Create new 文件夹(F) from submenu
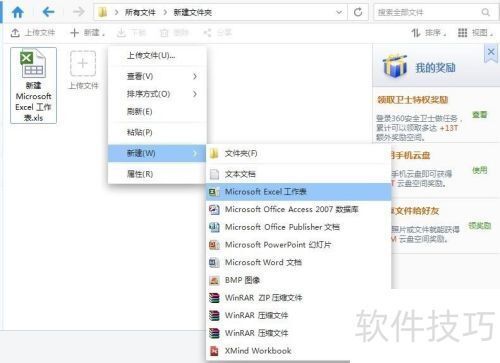This screenshot has height=363, width=500. click(x=299, y=153)
